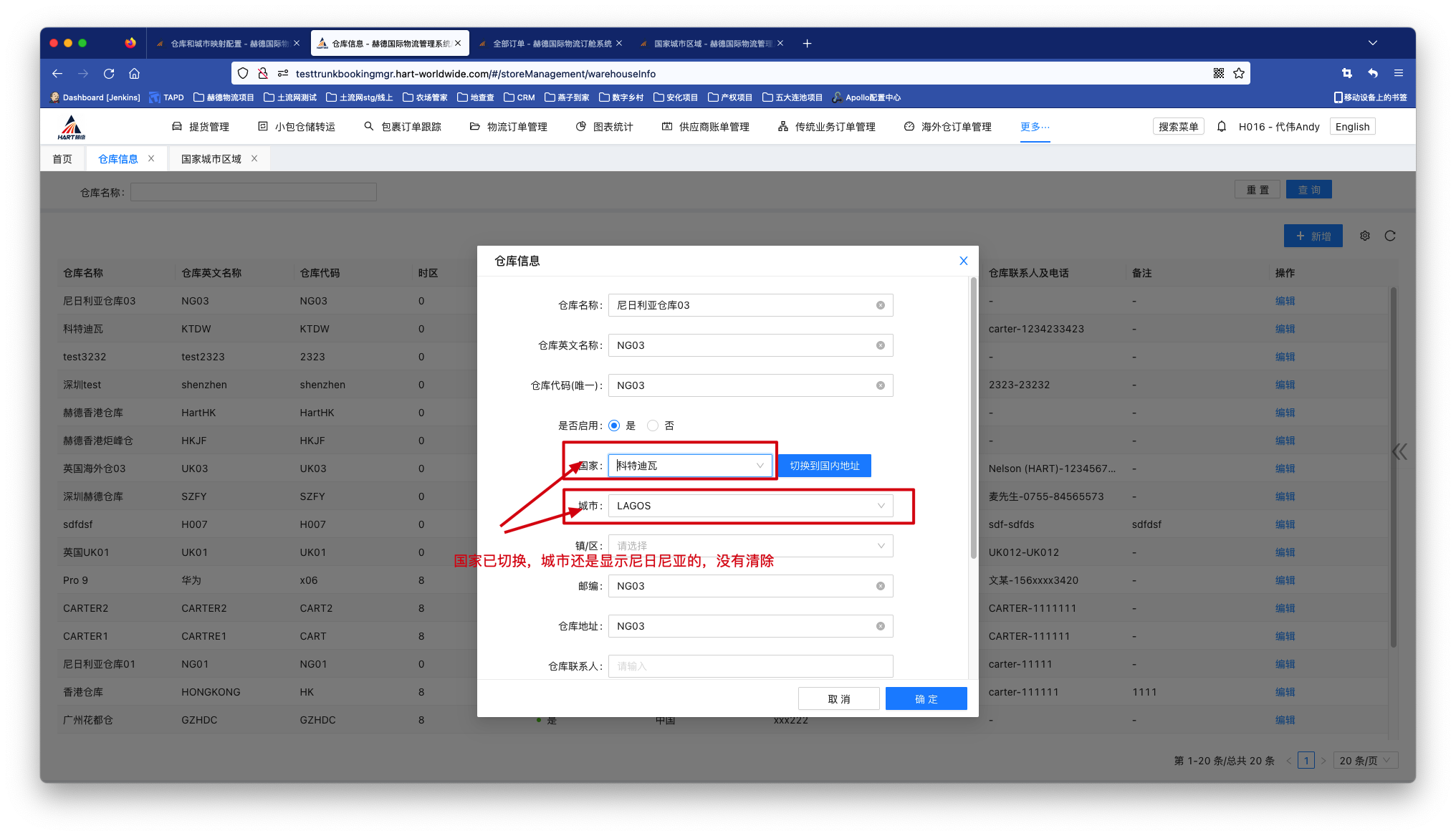Click the notification bell icon
The width and height of the screenshot is (1456, 836).
[x=1222, y=127]
